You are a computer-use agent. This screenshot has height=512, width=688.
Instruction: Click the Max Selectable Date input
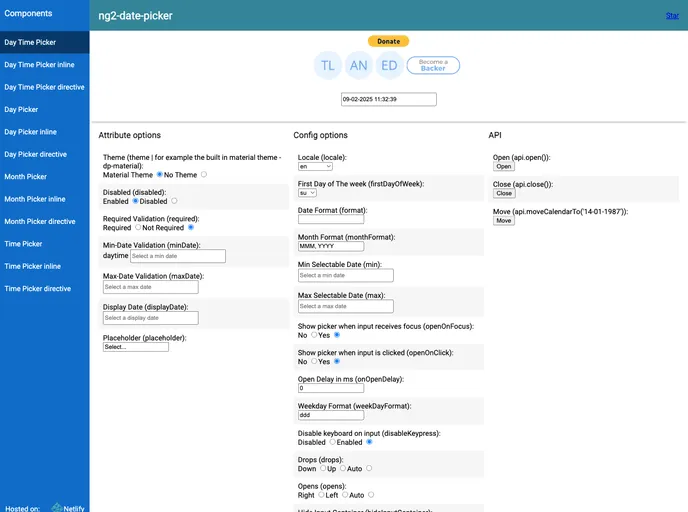tap(346, 306)
